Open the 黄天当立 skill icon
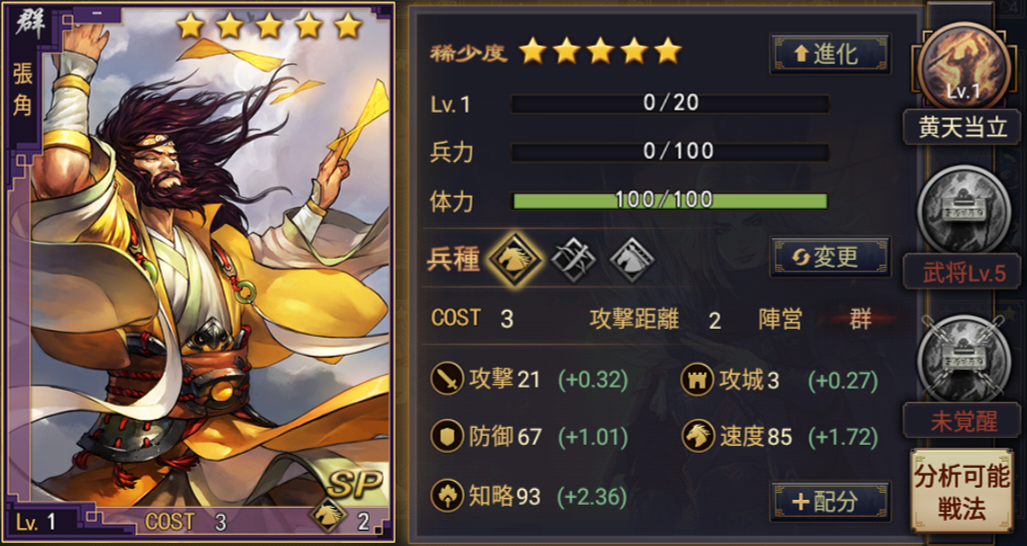Screen dimensions: 1027x546 coord(962,66)
